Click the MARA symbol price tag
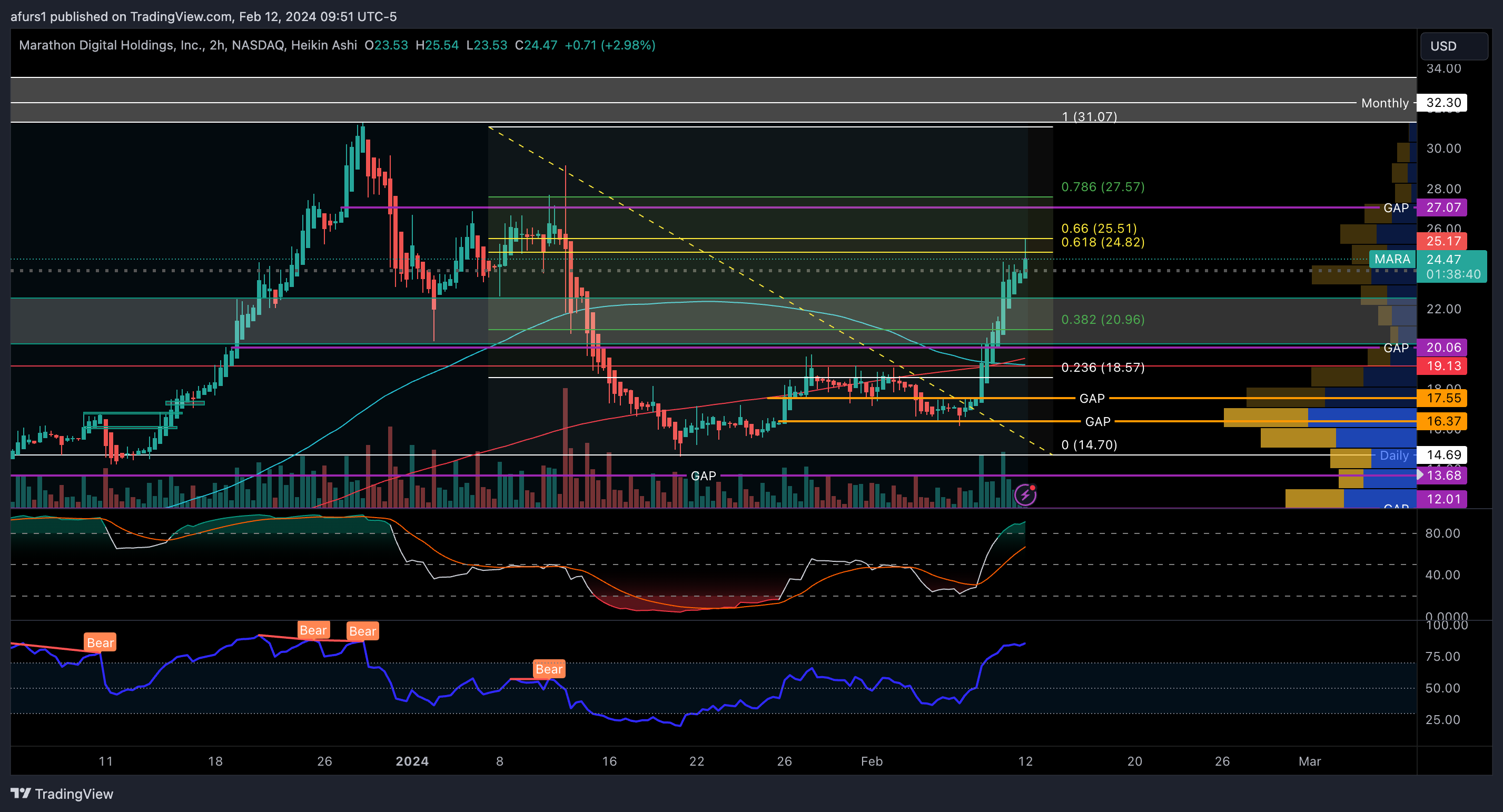The width and height of the screenshot is (1503, 812). tap(1392, 259)
